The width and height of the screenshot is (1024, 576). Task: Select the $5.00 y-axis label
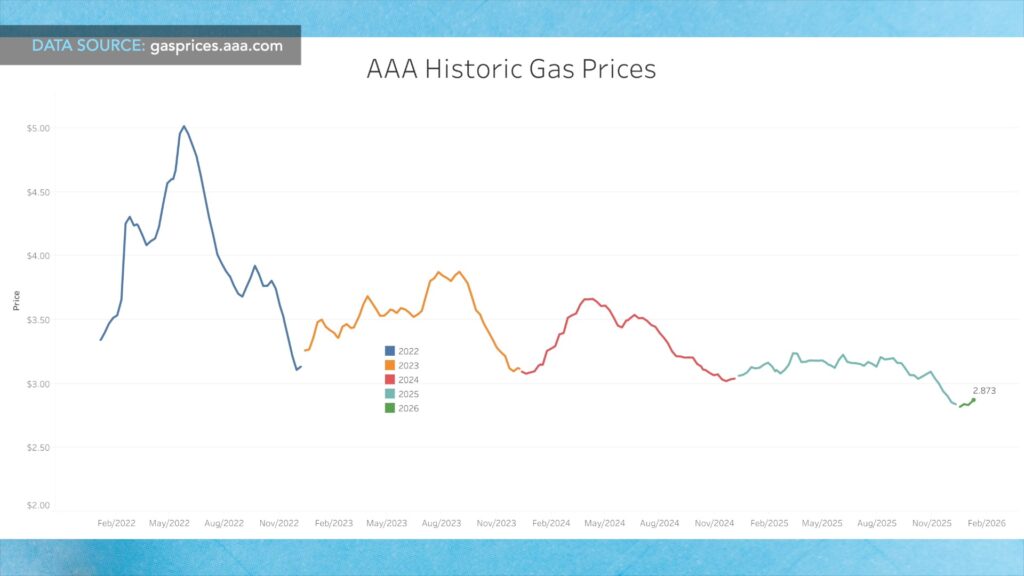coord(38,128)
